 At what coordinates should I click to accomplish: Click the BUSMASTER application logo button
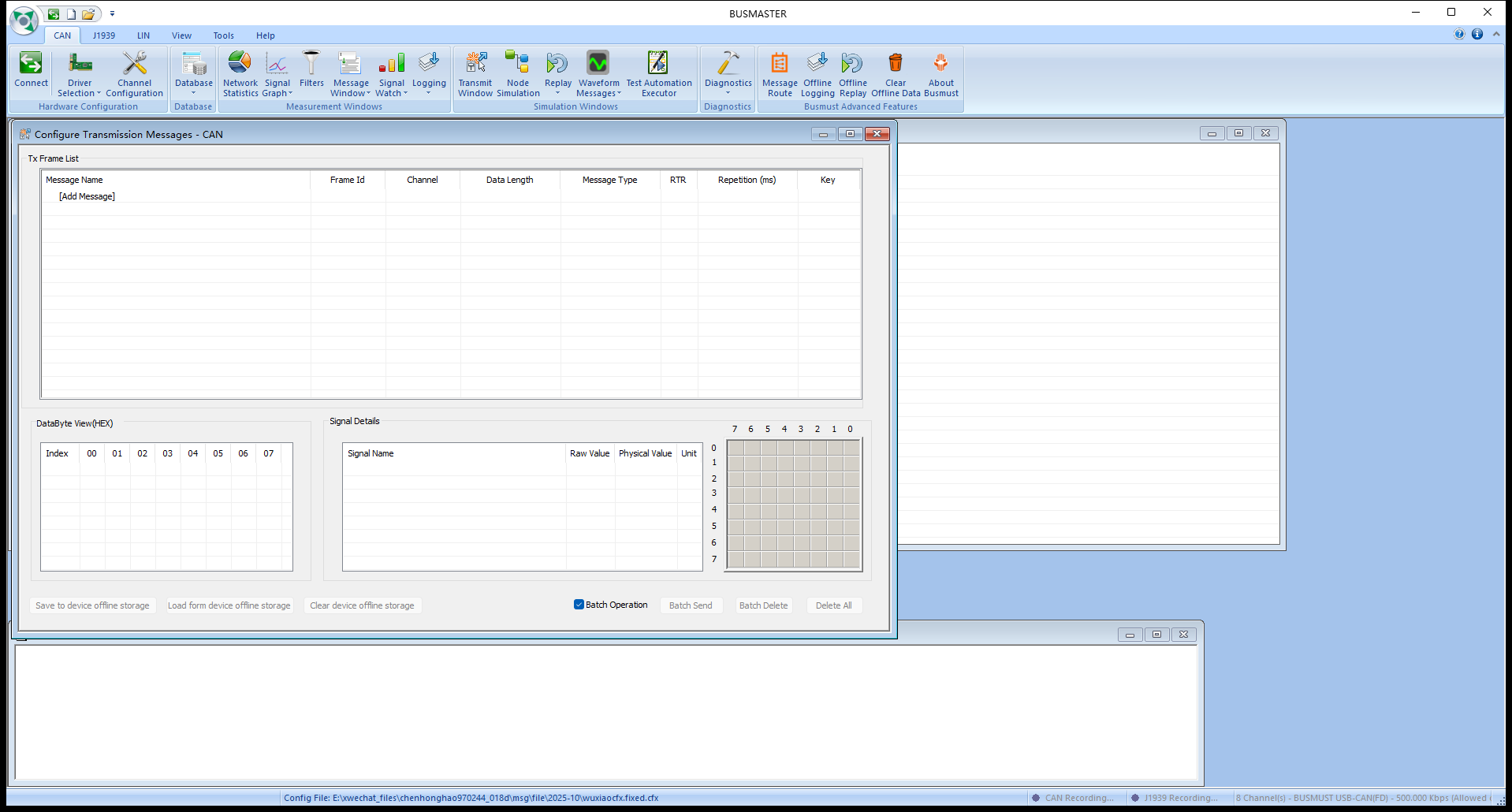click(x=24, y=20)
